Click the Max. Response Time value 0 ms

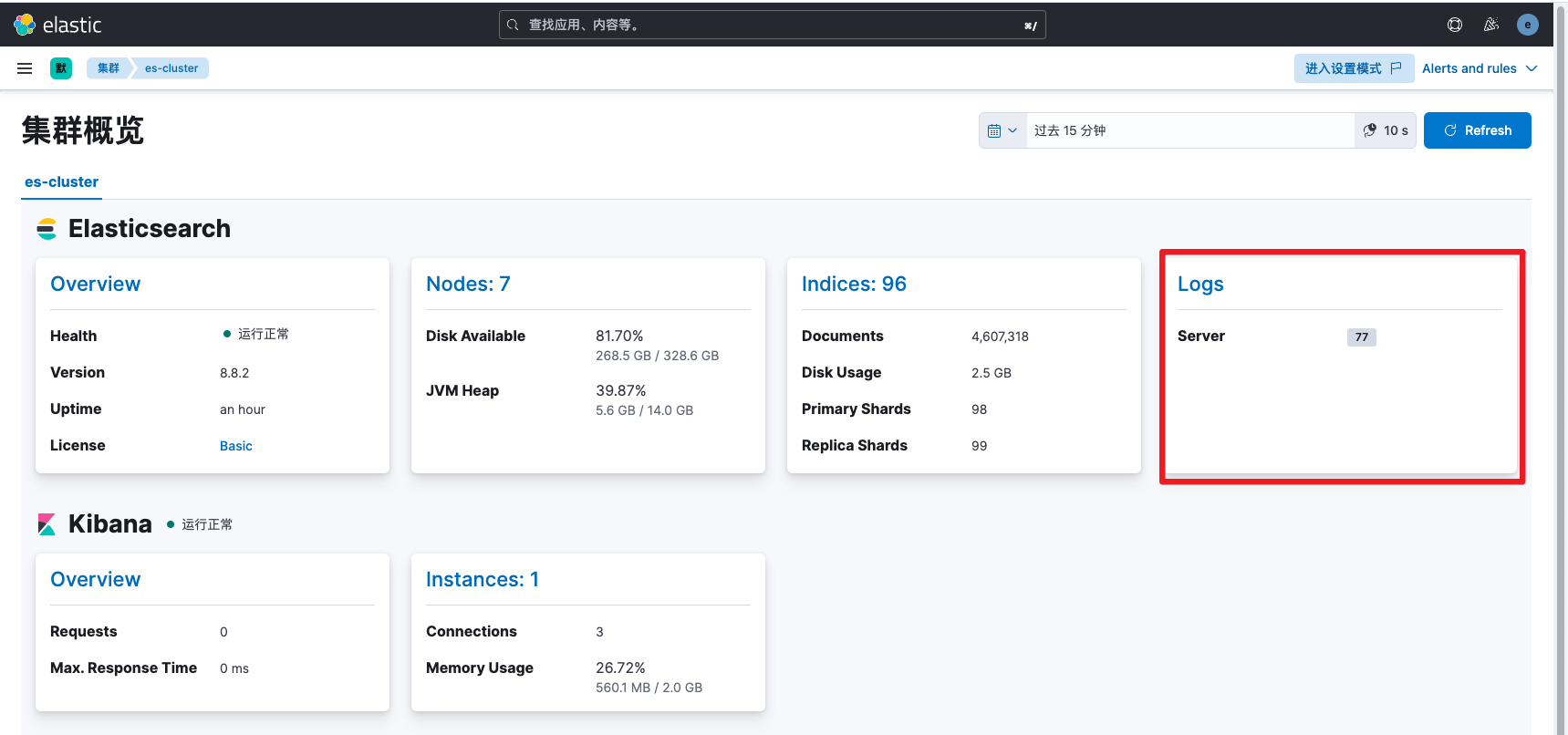(x=234, y=668)
